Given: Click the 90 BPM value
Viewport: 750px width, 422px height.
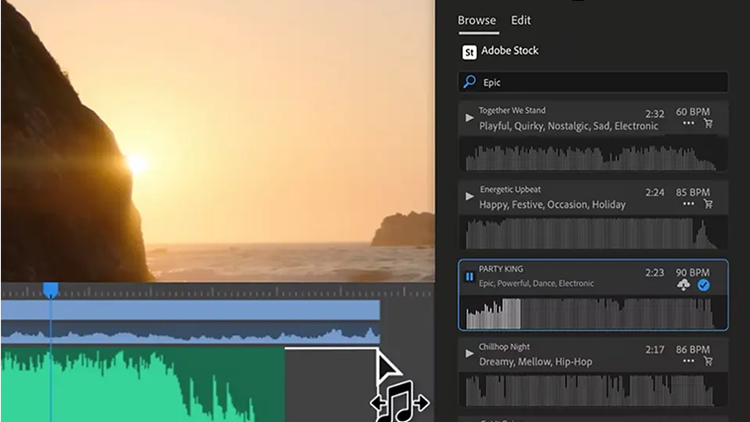Looking at the screenshot, I should pos(692,272).
